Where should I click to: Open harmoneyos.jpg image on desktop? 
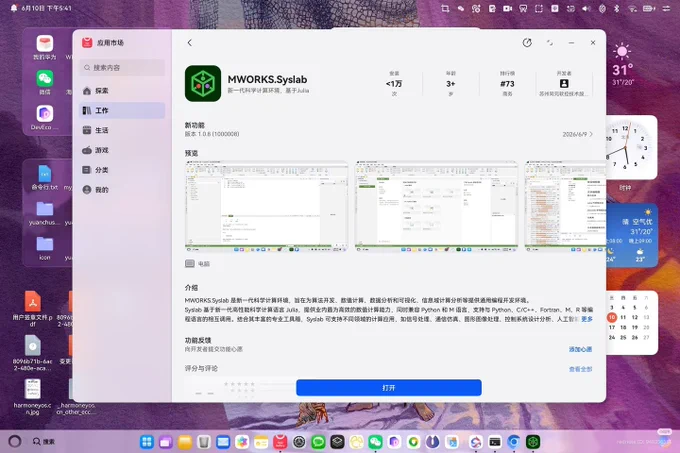pos(33,397)
